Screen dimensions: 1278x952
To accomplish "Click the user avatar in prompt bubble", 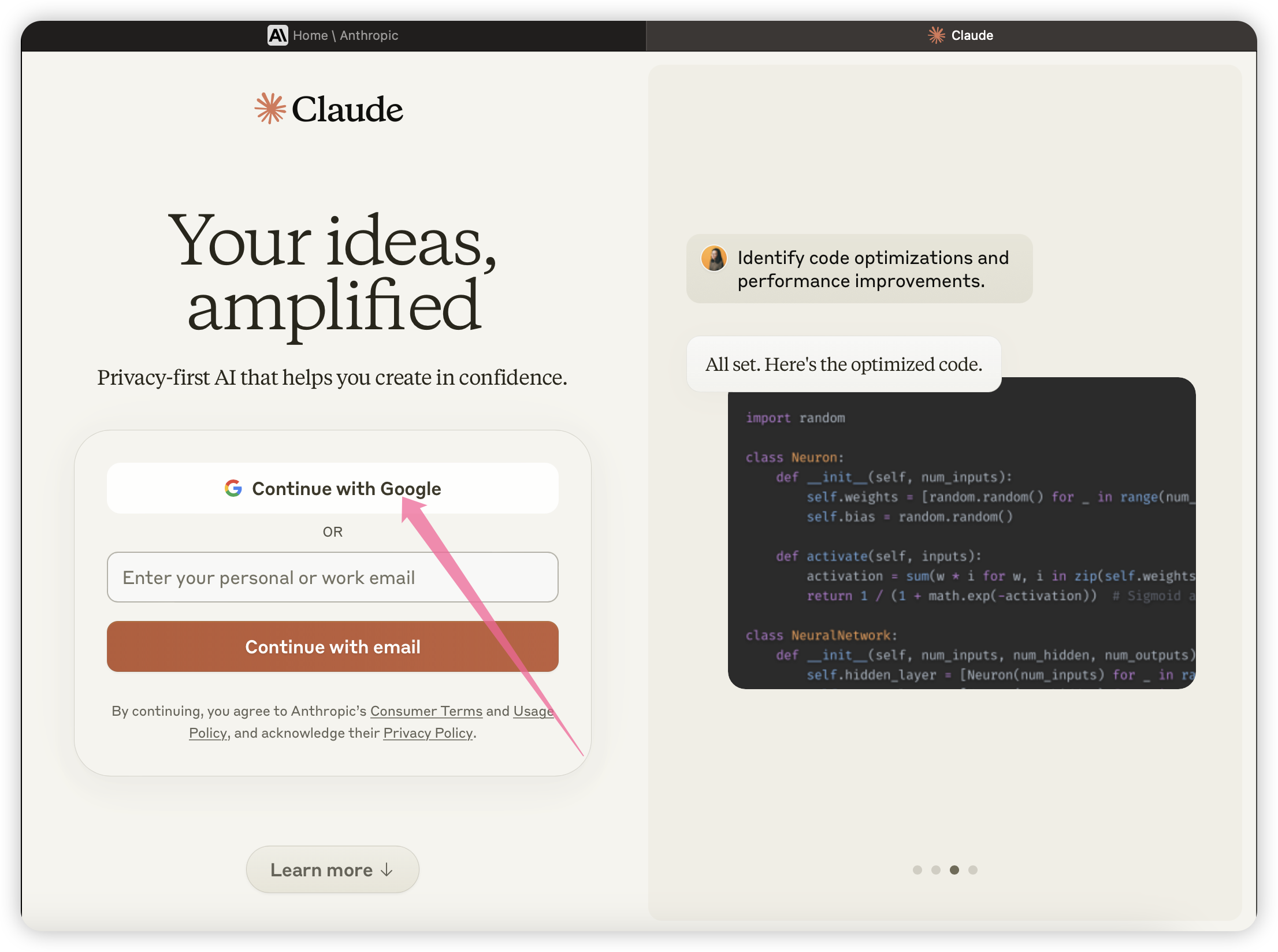I will pos(714,258).
